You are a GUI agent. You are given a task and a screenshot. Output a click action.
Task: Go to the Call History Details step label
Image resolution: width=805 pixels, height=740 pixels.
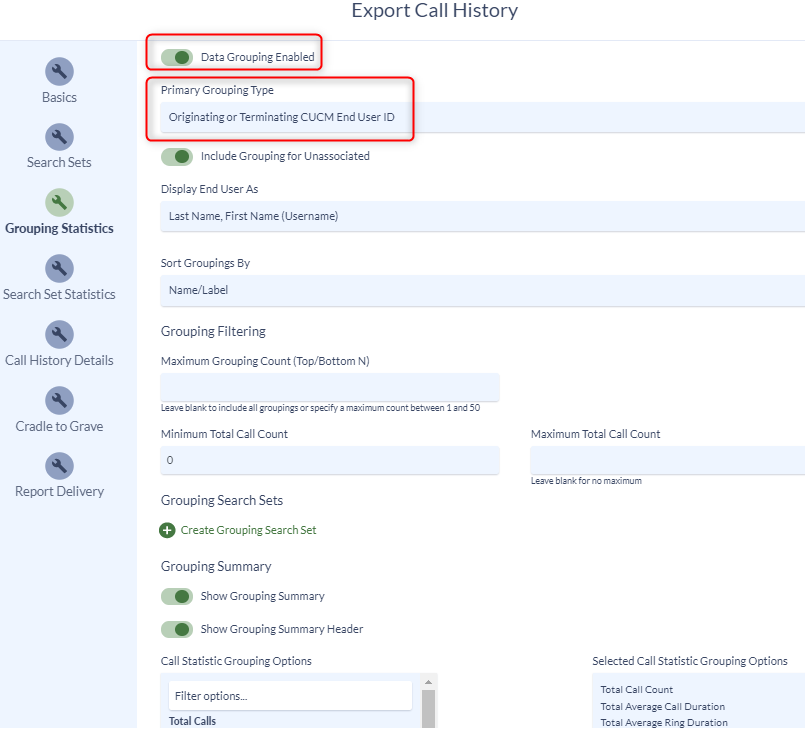coord(59,360)
